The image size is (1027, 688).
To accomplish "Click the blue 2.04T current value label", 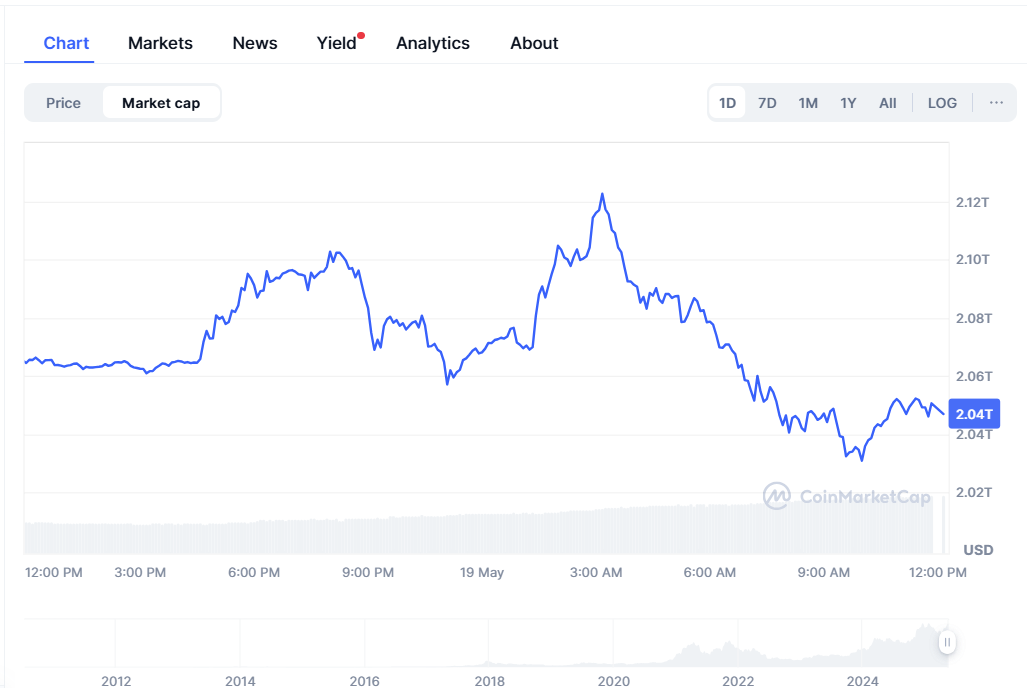I will [974, 414].
